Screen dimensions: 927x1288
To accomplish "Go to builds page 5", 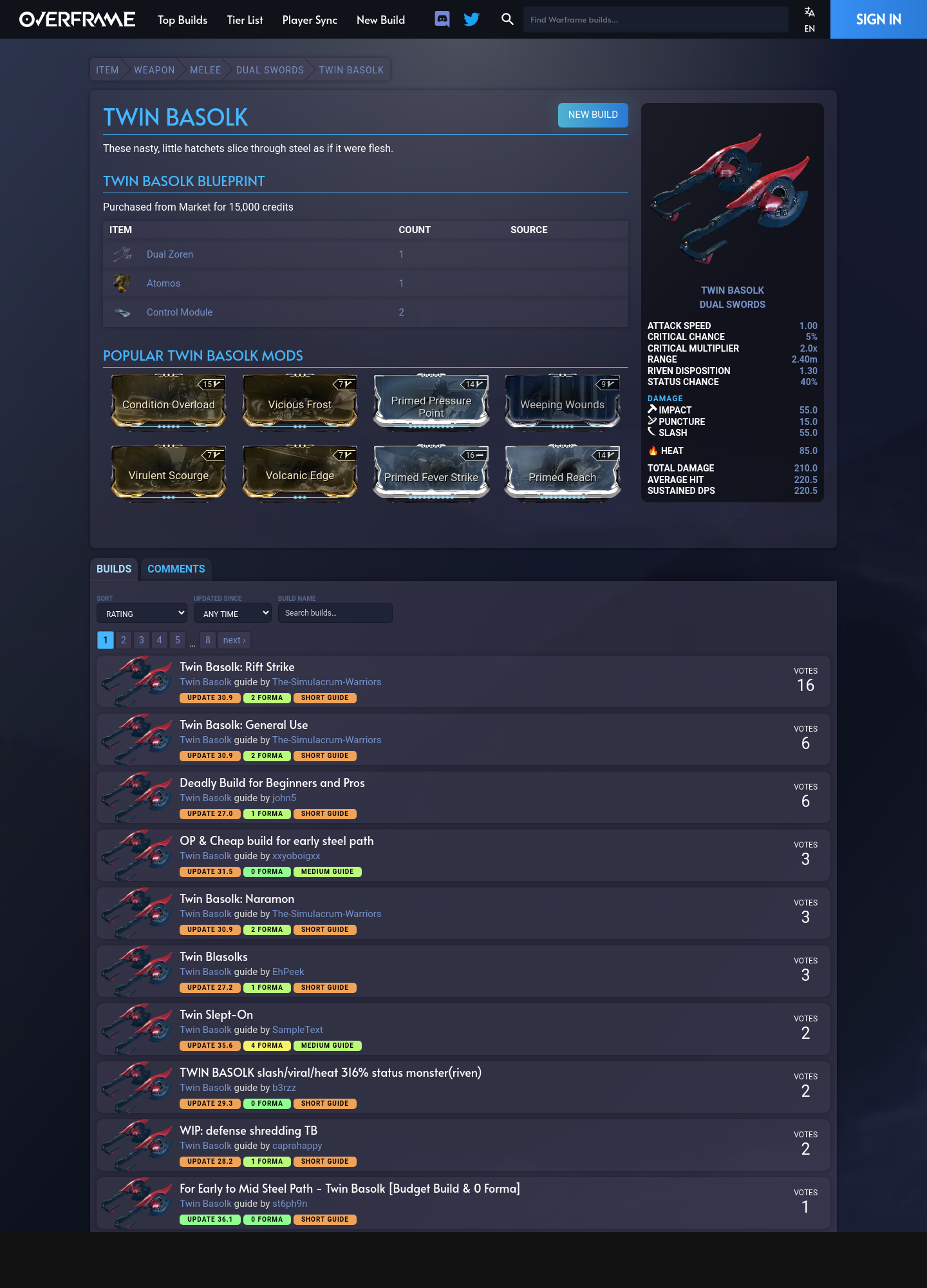I will (x=178, y=640).
